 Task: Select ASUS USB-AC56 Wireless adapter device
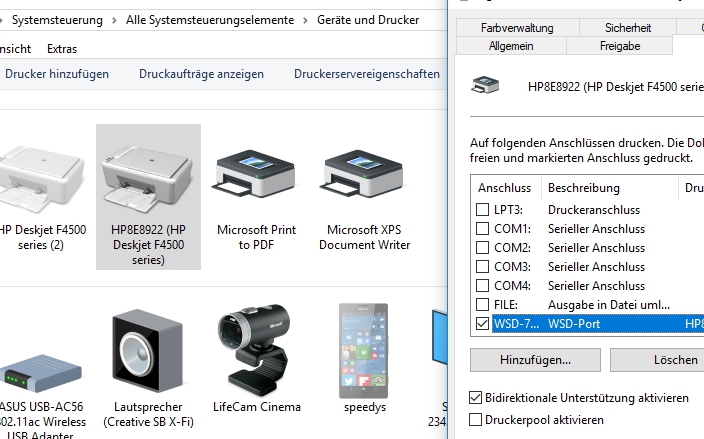coord(41,373)
